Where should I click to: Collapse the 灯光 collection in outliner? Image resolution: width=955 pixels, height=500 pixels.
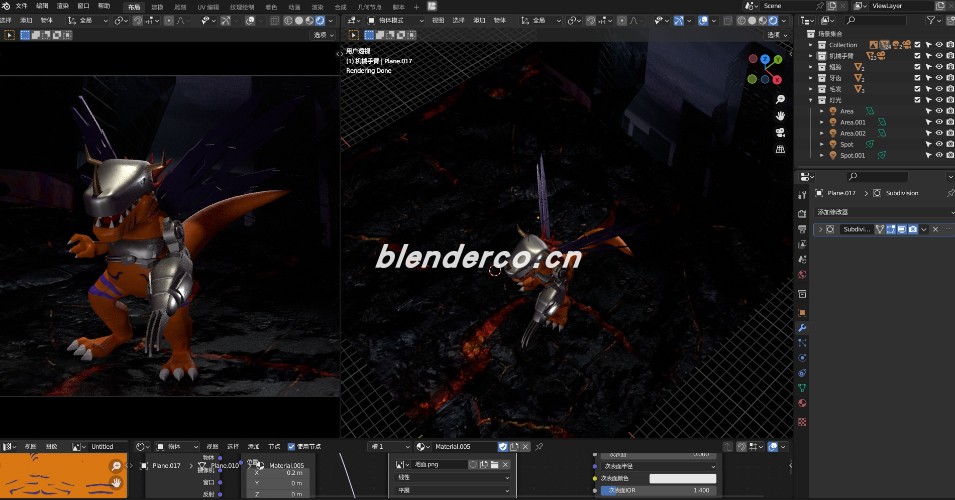coord(811,100)
